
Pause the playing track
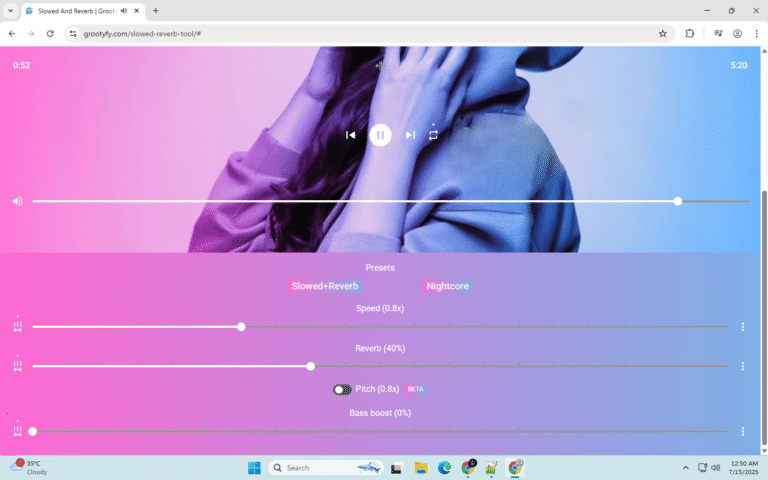[x=380, y=135]
